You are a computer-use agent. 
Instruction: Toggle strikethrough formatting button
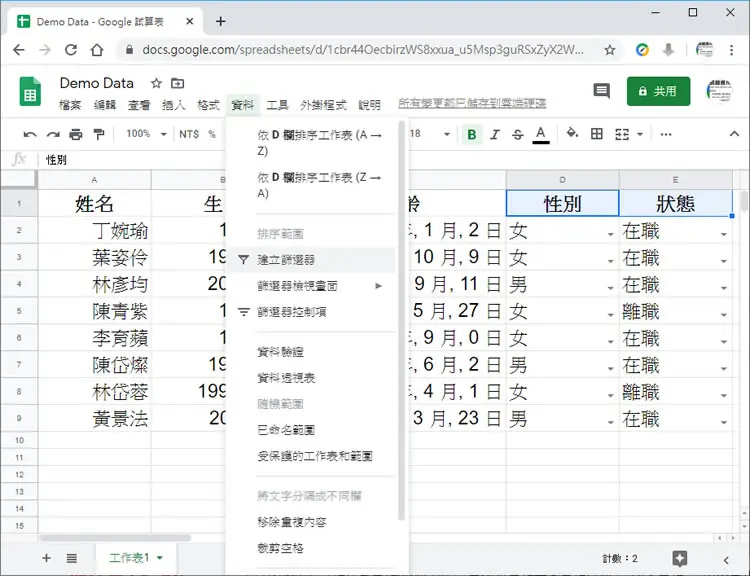pos(517,134)
